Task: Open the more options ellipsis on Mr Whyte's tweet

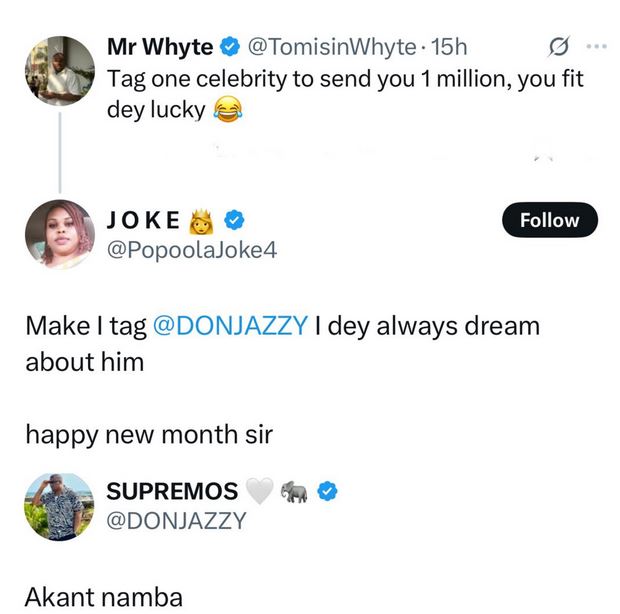Action: pos(596,47)
